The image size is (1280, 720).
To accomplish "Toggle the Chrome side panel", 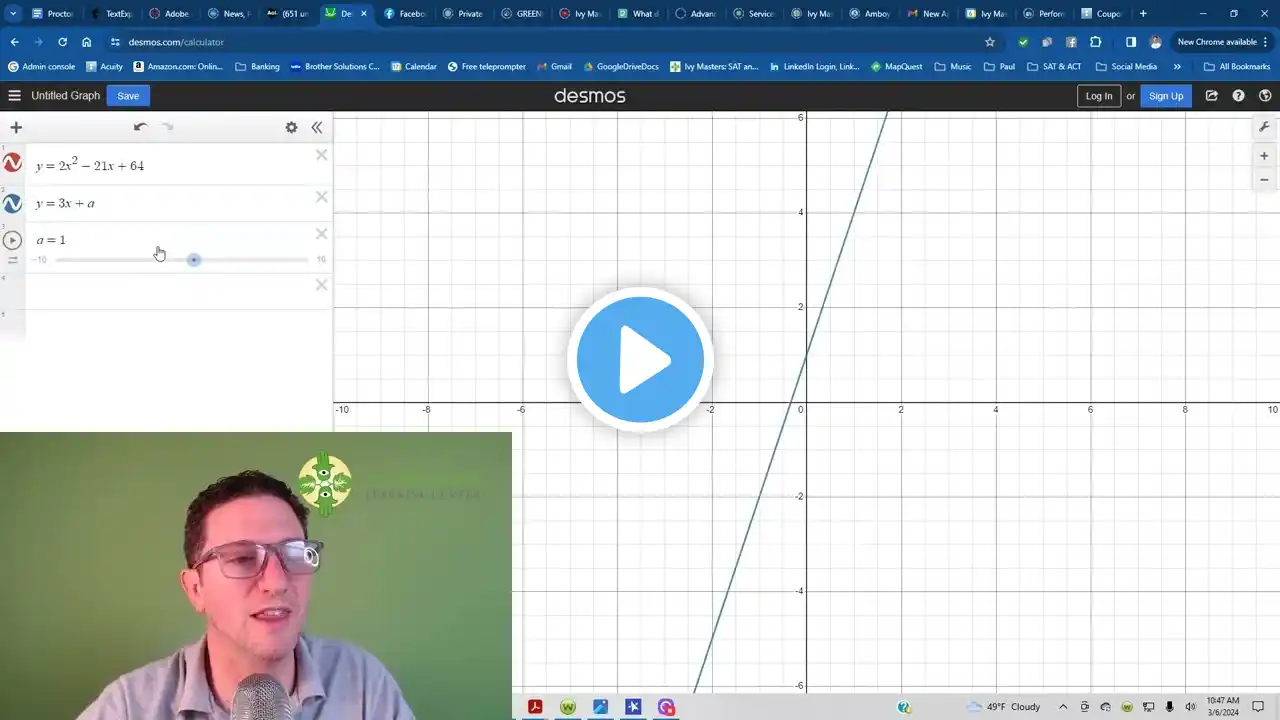I will (x=1131, y=42).
